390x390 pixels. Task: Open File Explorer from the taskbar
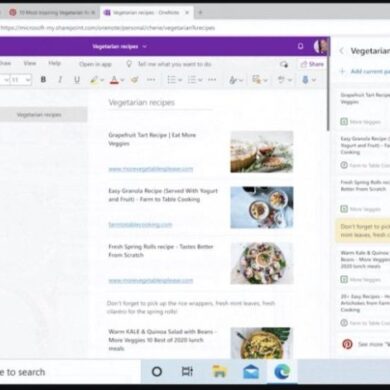pyautogui.click(x=219, y=371)
